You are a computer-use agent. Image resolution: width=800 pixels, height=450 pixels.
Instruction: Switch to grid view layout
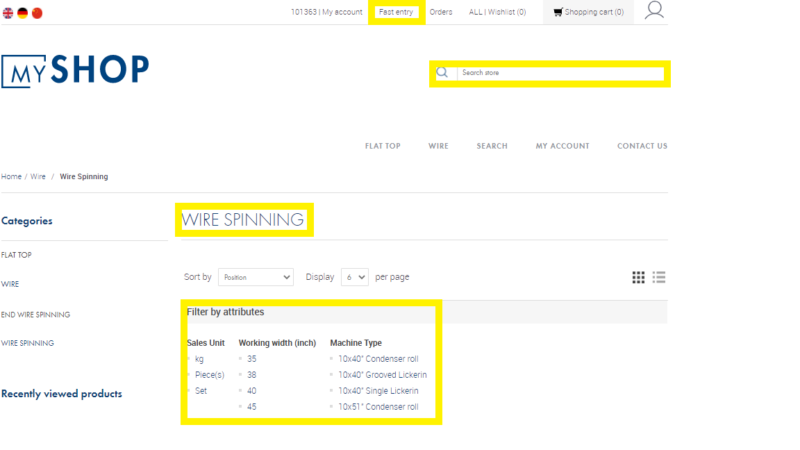click(x=638, y=277)
